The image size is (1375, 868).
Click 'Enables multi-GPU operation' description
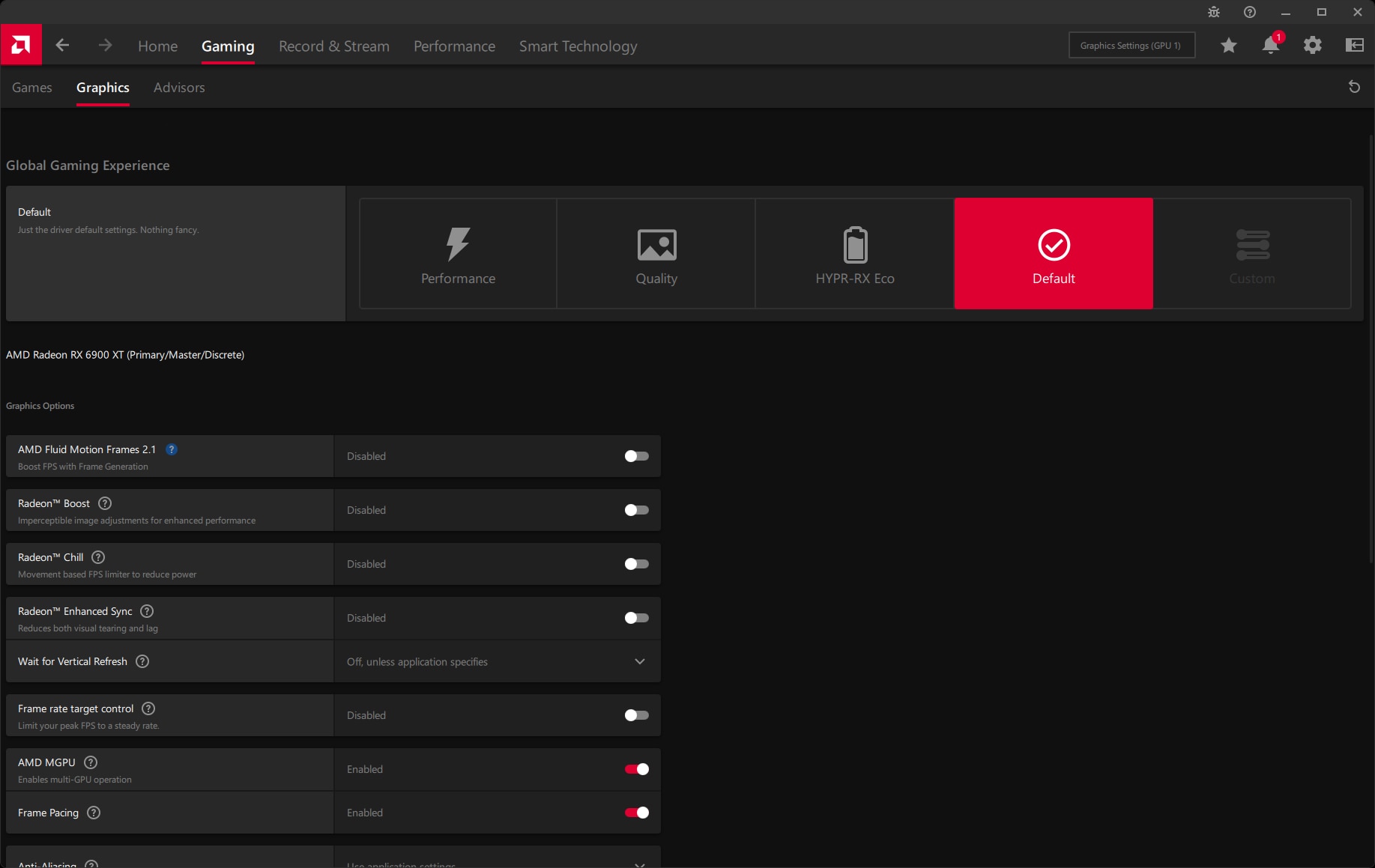pos(75,780)
